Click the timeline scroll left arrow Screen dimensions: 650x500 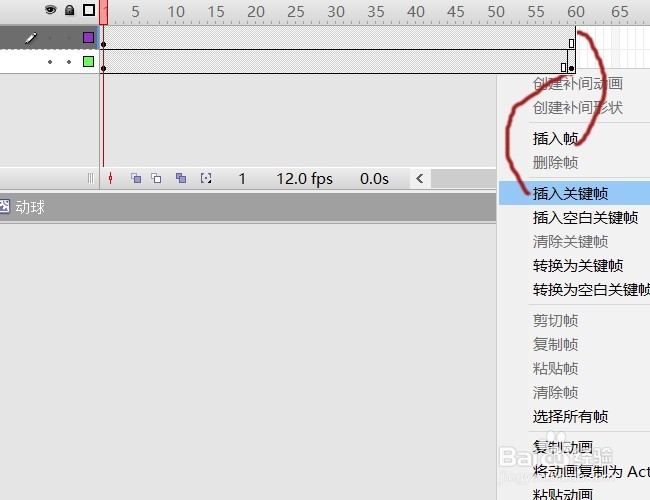[x=420, y=179]
